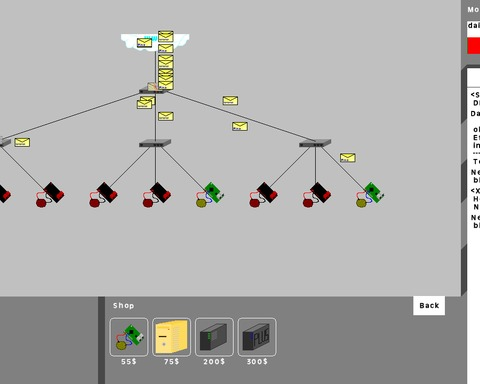
Task: Click the middle network switch
Action: pos(155,143)
